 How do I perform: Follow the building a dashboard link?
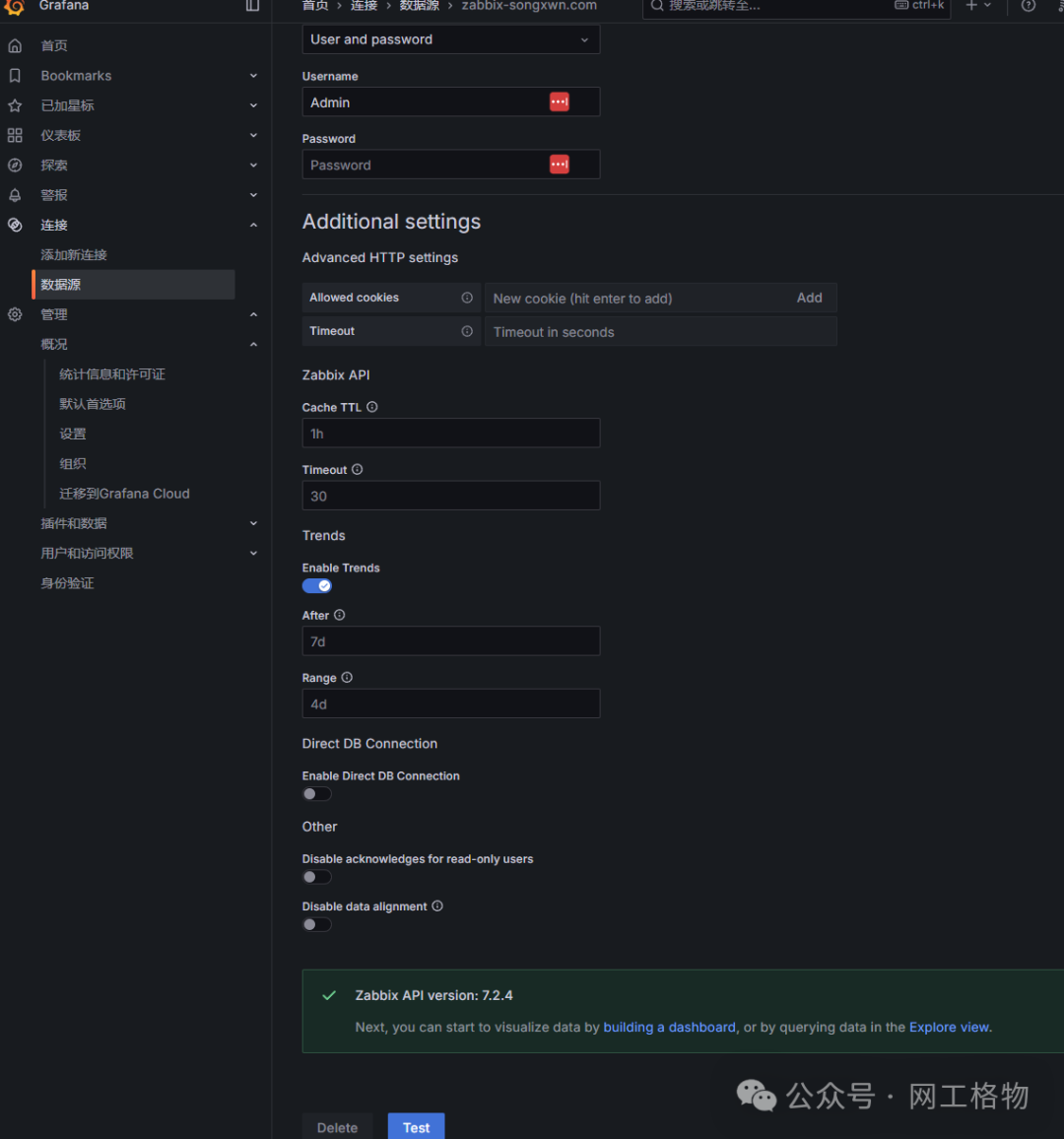click(x=669, y=1027)
